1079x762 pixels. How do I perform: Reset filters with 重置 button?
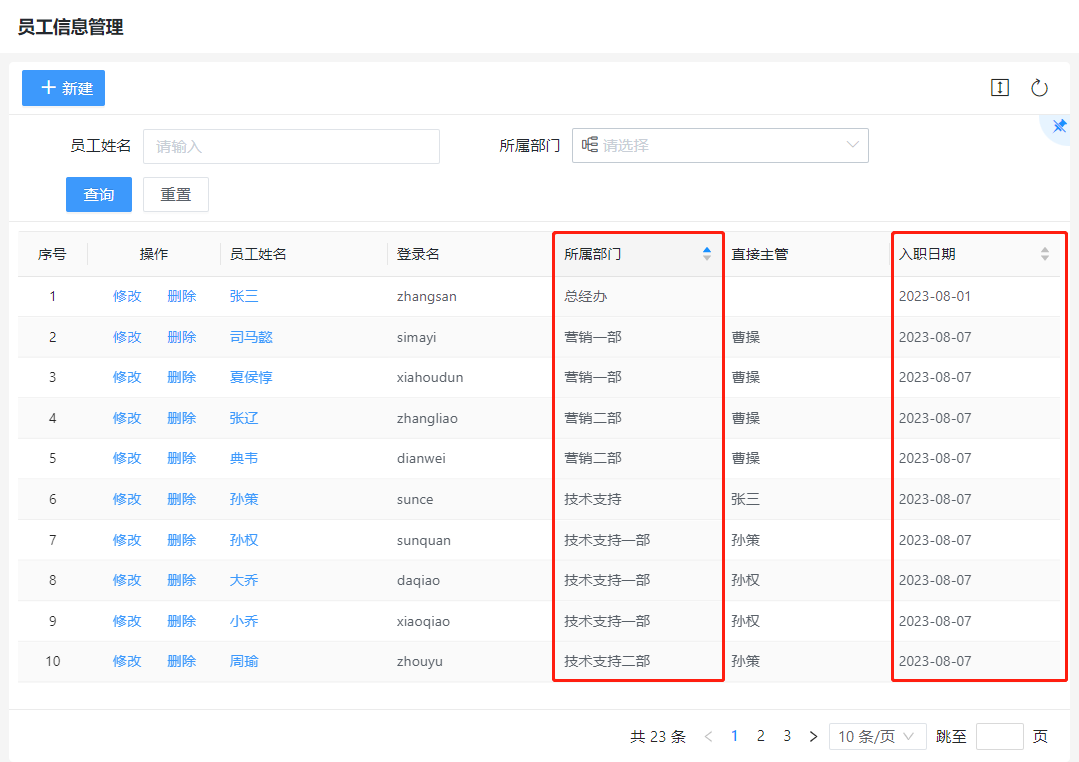[176, 195]
